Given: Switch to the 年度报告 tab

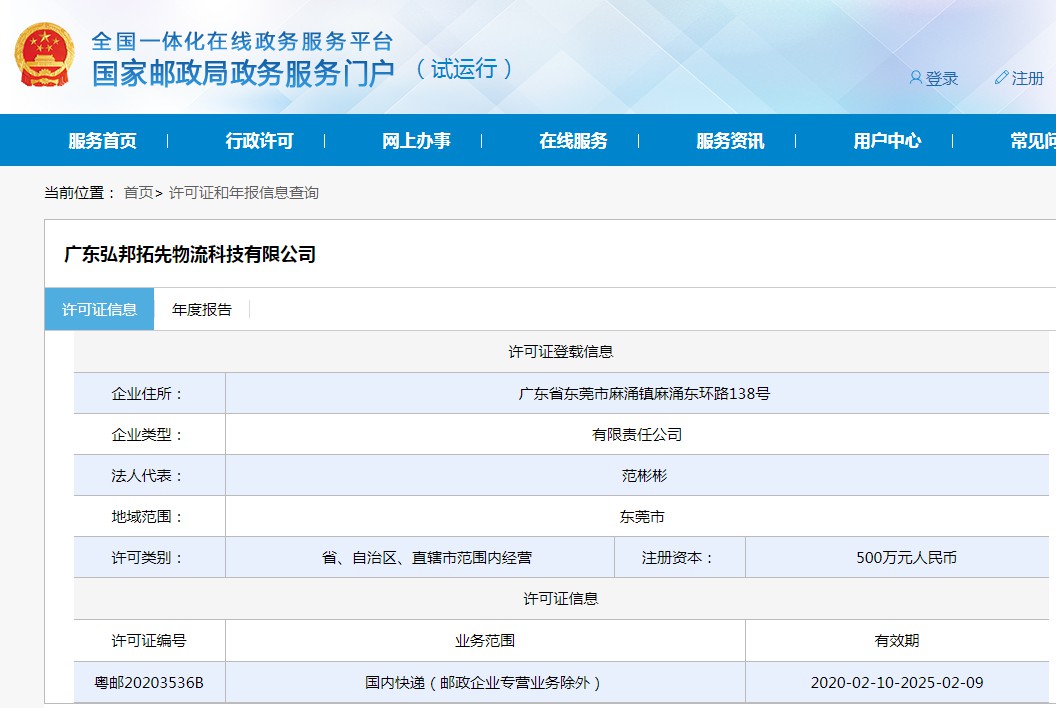Looking at the screenshot, I should point(201,309).
